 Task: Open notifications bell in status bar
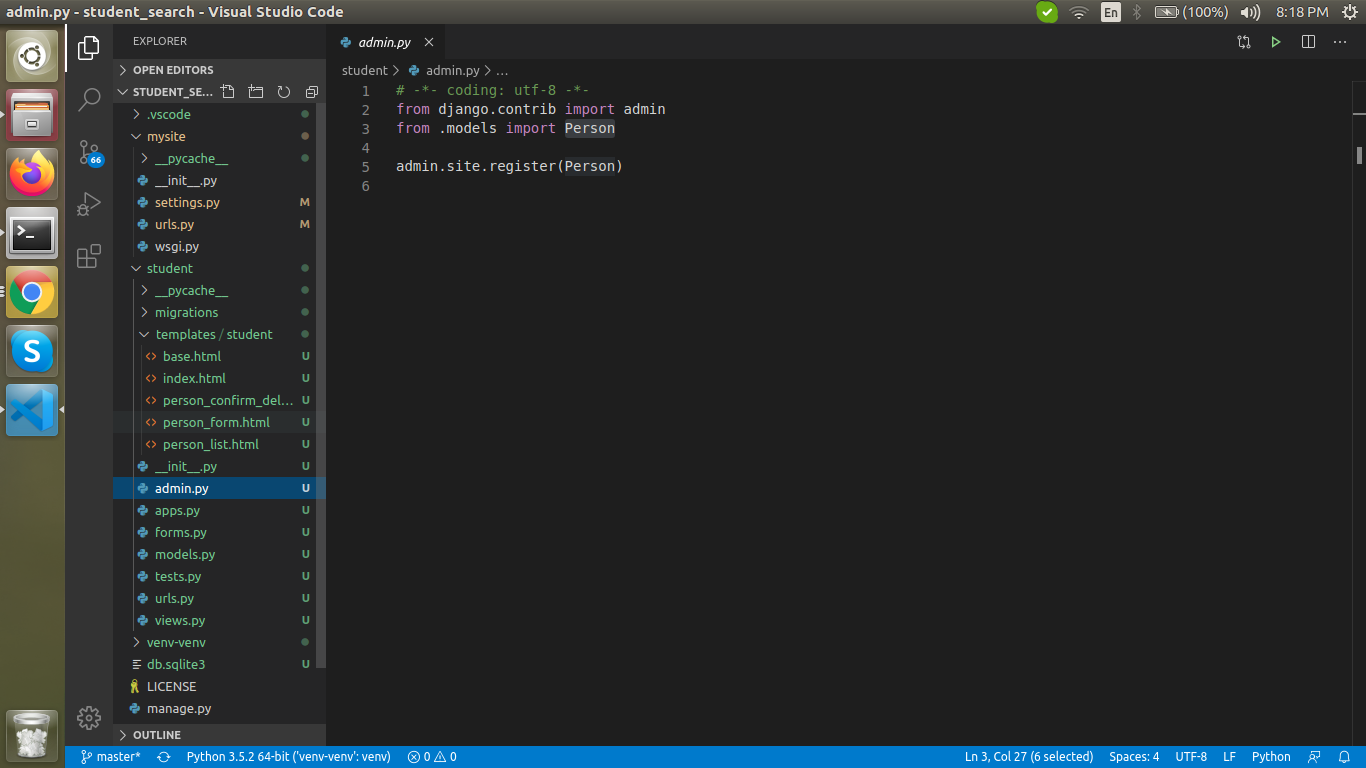(1345, 757)
